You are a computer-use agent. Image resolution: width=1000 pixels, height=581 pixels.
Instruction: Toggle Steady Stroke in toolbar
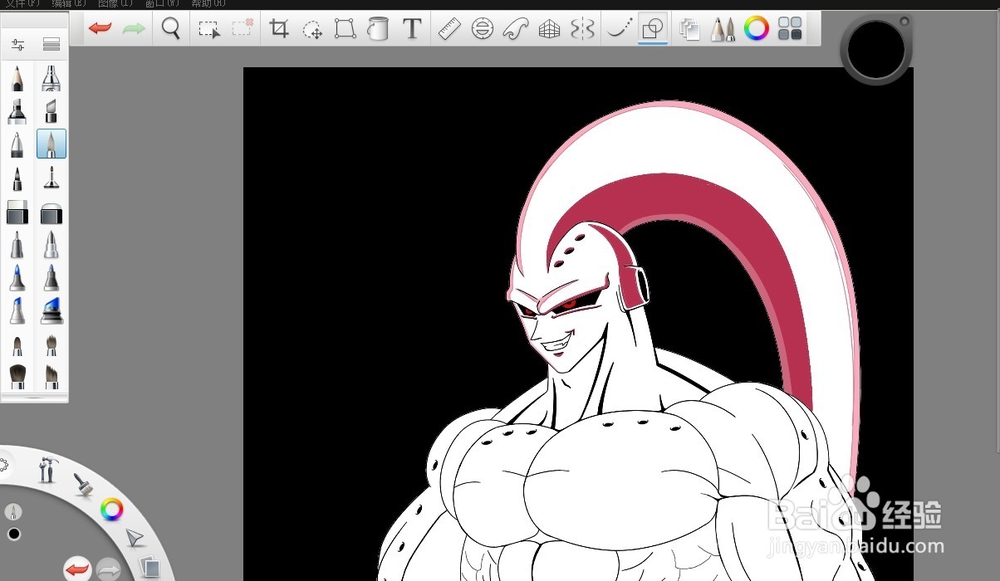pyautogui.click(x=619, y=28)
